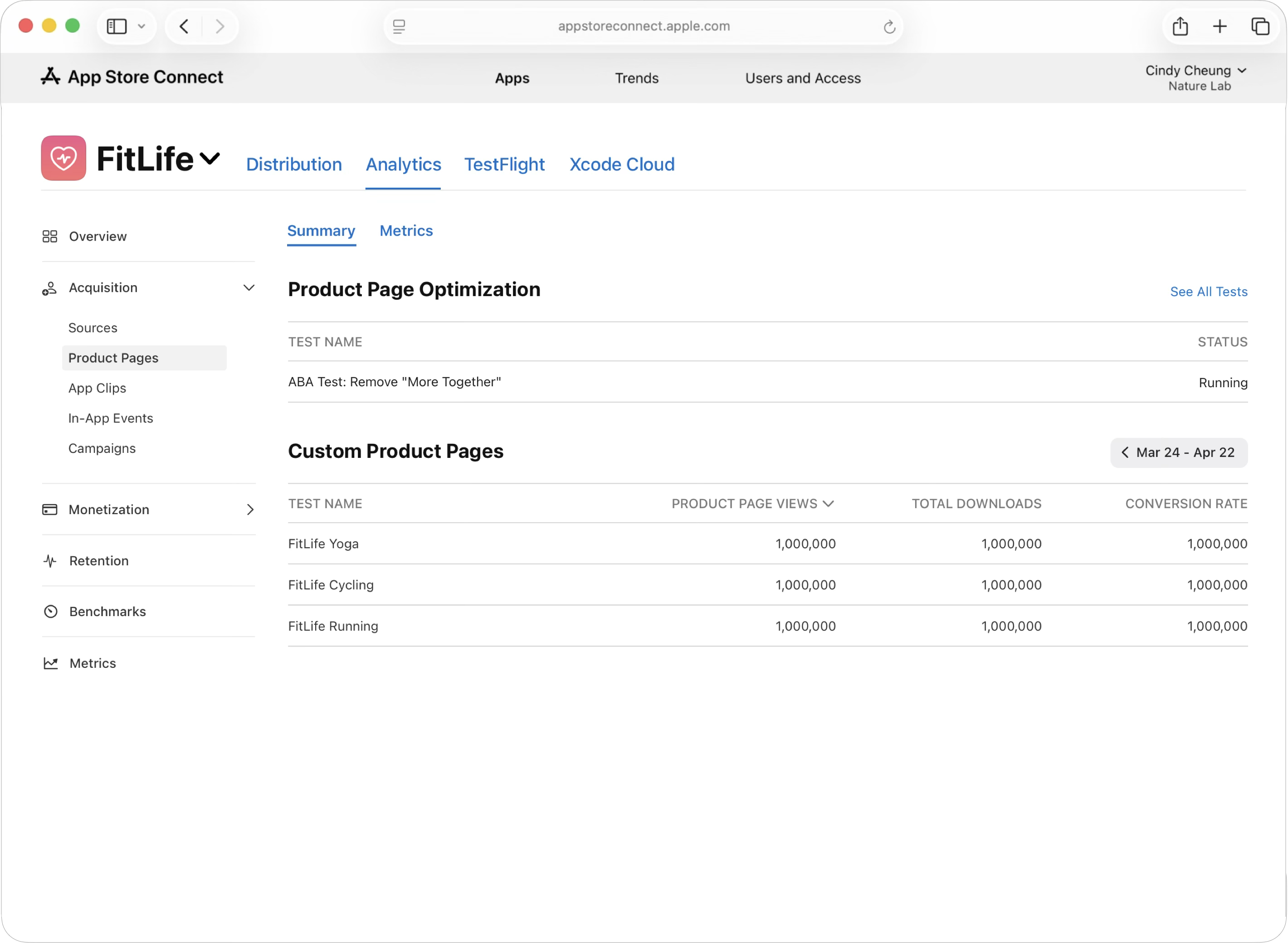
Task: Click the Monetization card icon
Action: [x=50, y=509]
